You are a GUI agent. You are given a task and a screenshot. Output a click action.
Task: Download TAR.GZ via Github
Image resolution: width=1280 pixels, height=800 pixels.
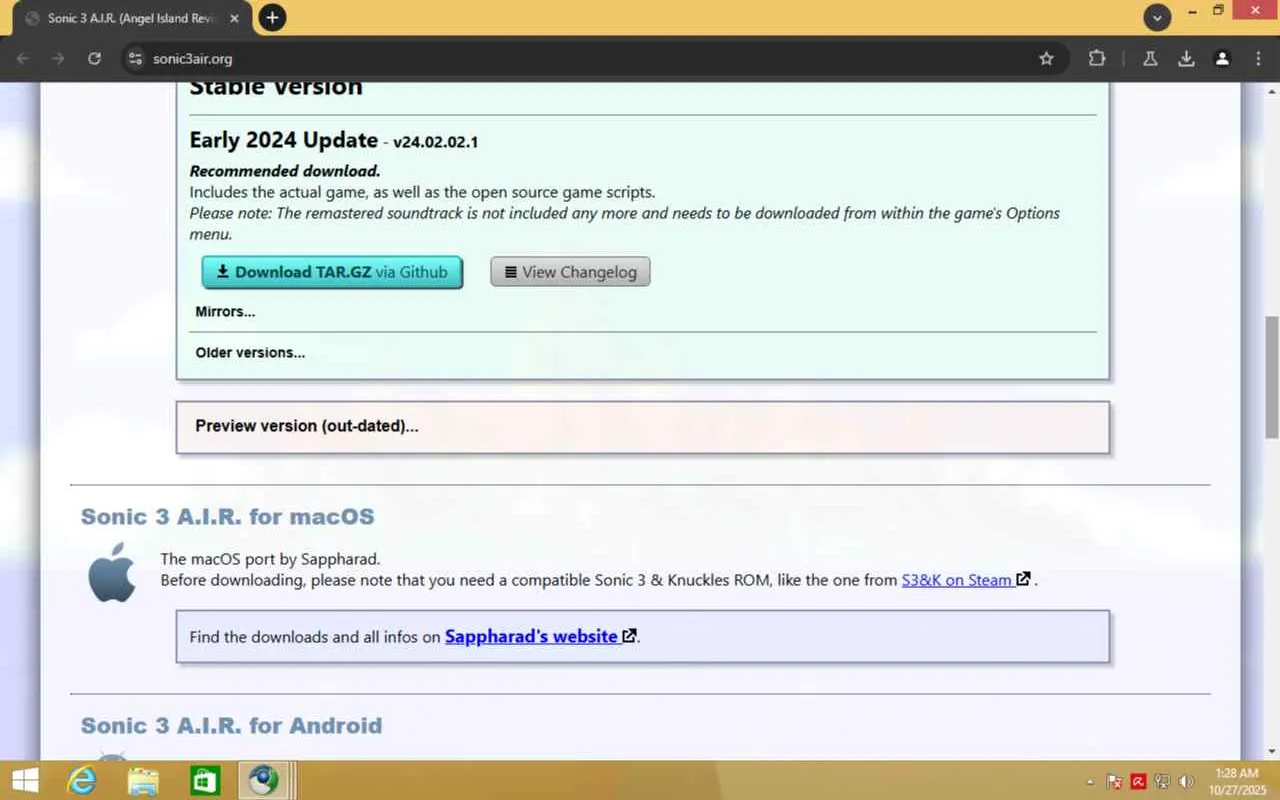point(332,272)
